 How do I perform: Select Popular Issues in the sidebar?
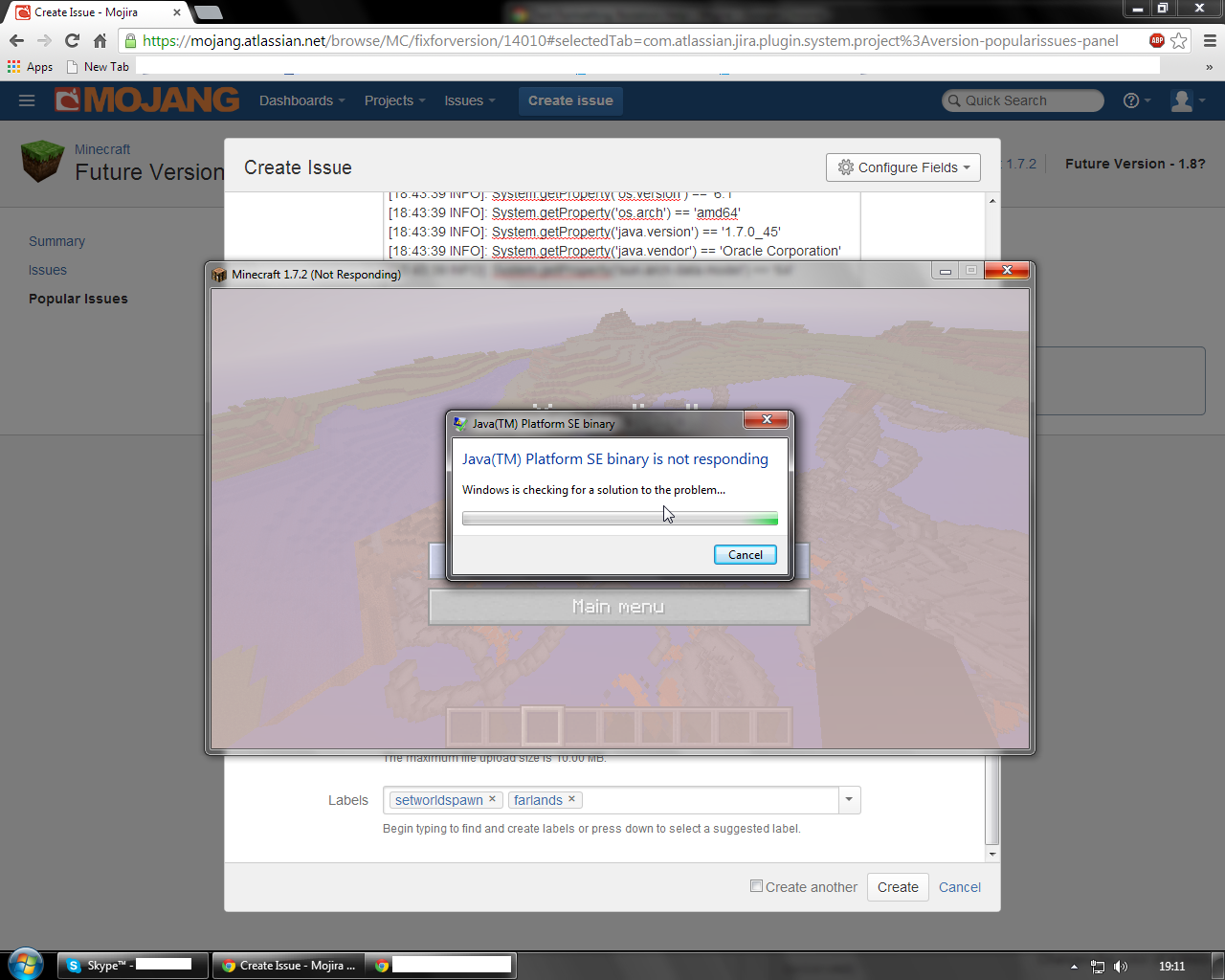click(x=78, y=299)
